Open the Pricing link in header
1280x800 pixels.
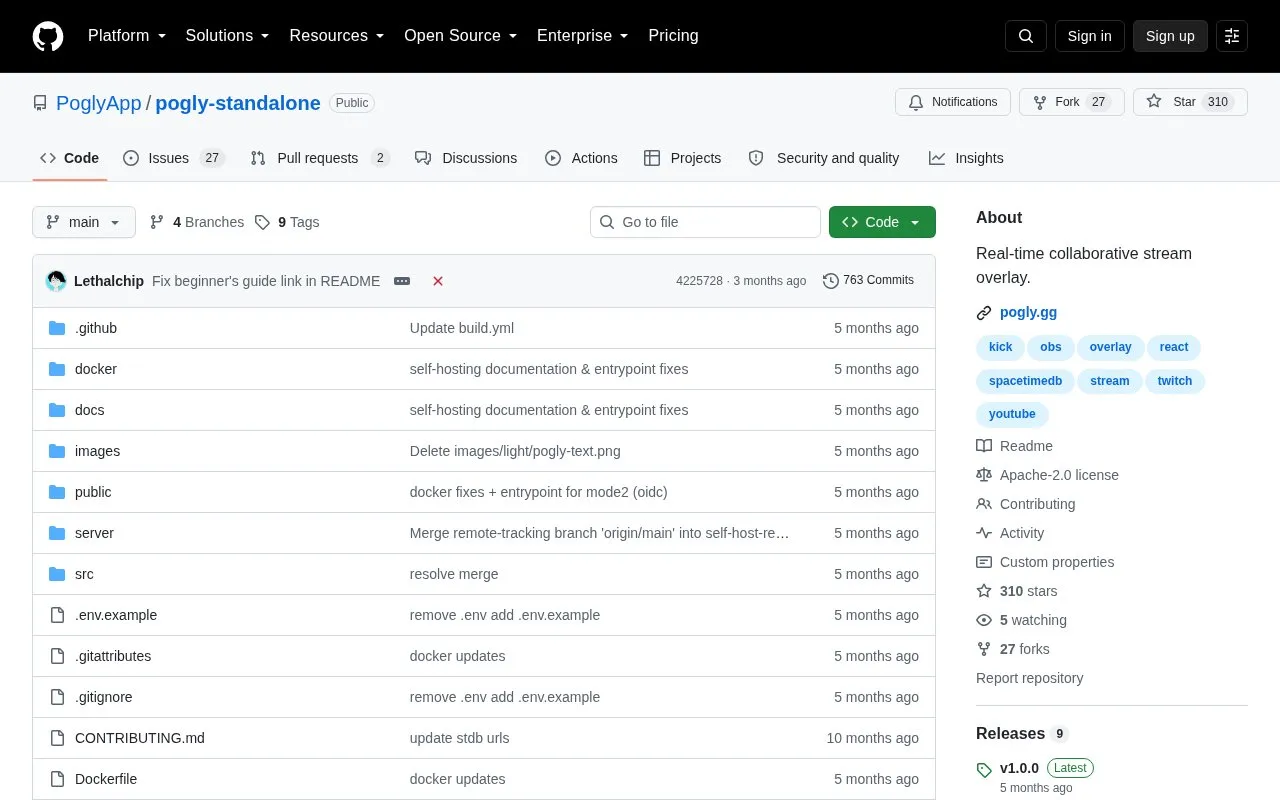[673, 36]
